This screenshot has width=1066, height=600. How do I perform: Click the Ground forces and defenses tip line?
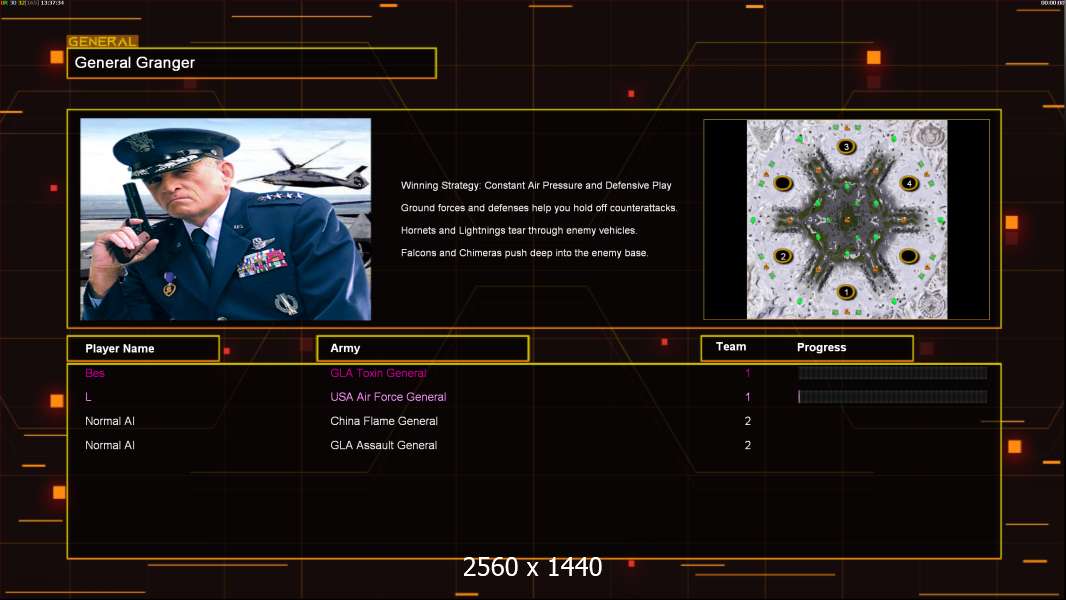[x=539, y=208]
